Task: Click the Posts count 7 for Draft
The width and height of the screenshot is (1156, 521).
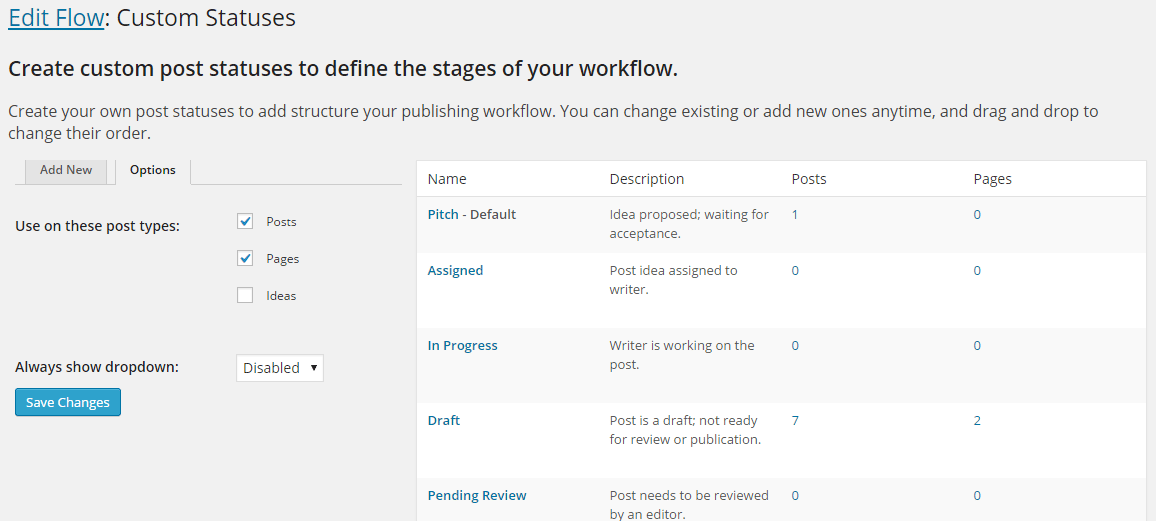Action: click(795, 421)
